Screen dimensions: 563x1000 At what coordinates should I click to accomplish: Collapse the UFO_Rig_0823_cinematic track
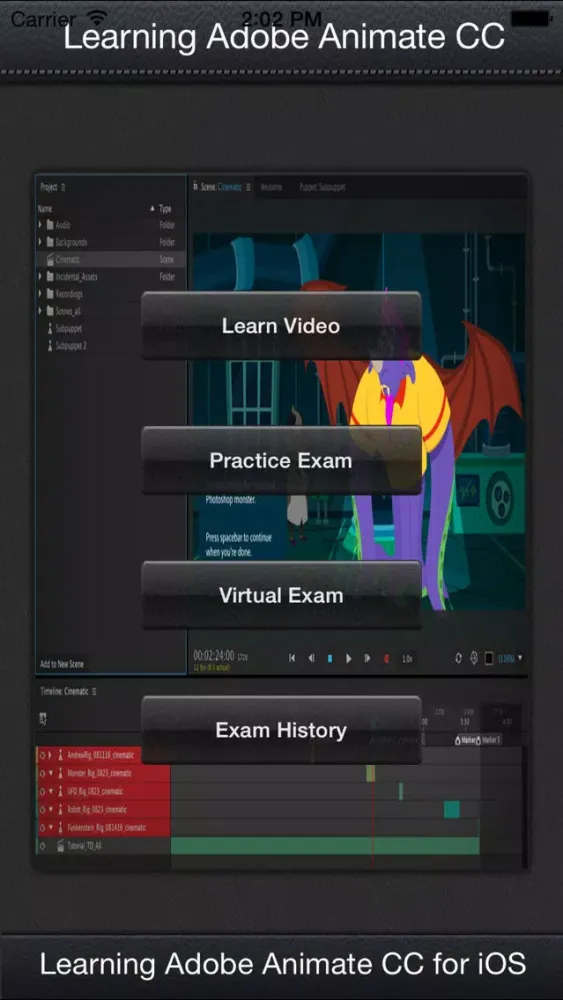[x=50, y=791]
